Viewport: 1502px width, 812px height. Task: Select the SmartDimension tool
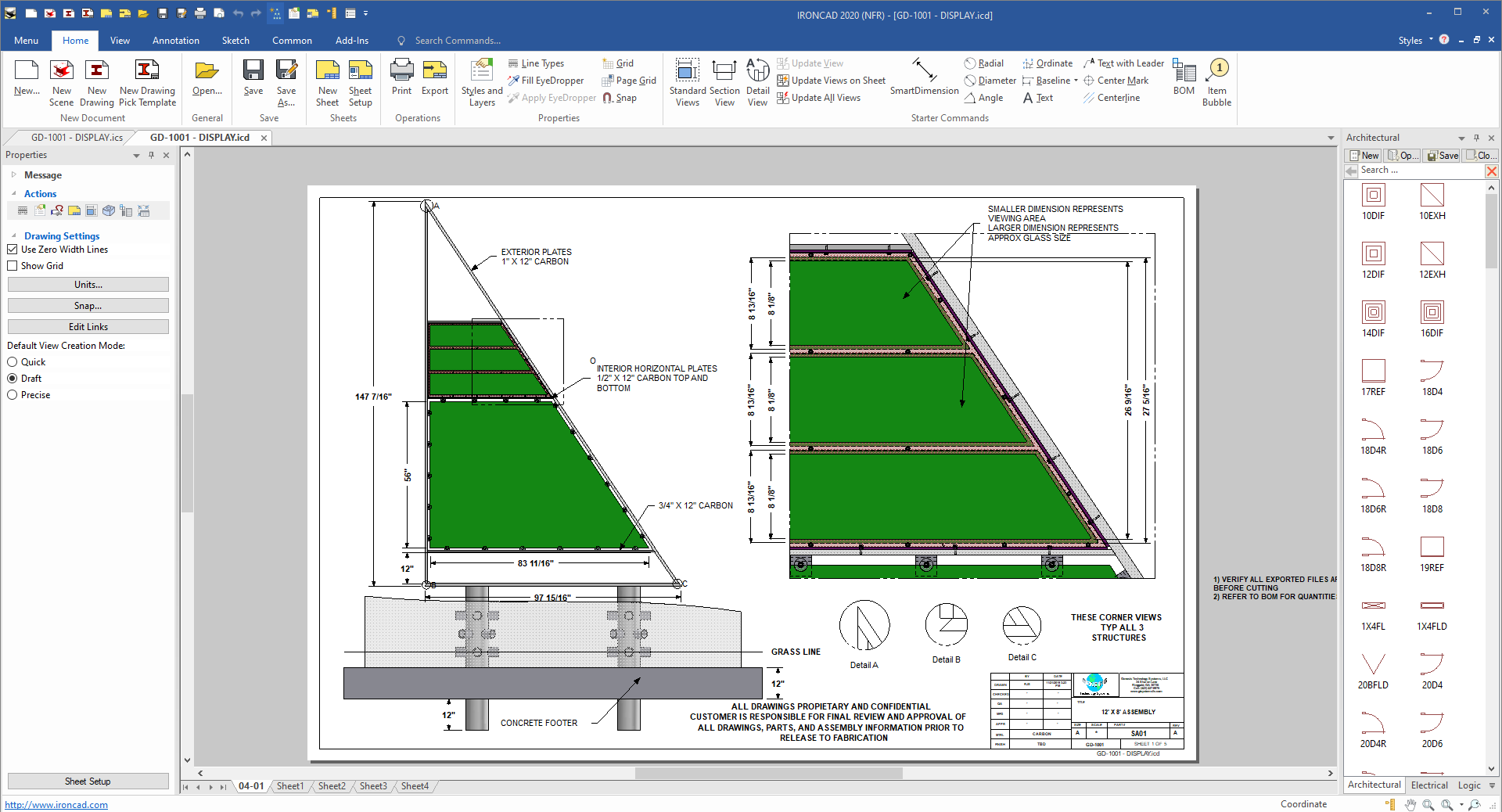[924, 77]
